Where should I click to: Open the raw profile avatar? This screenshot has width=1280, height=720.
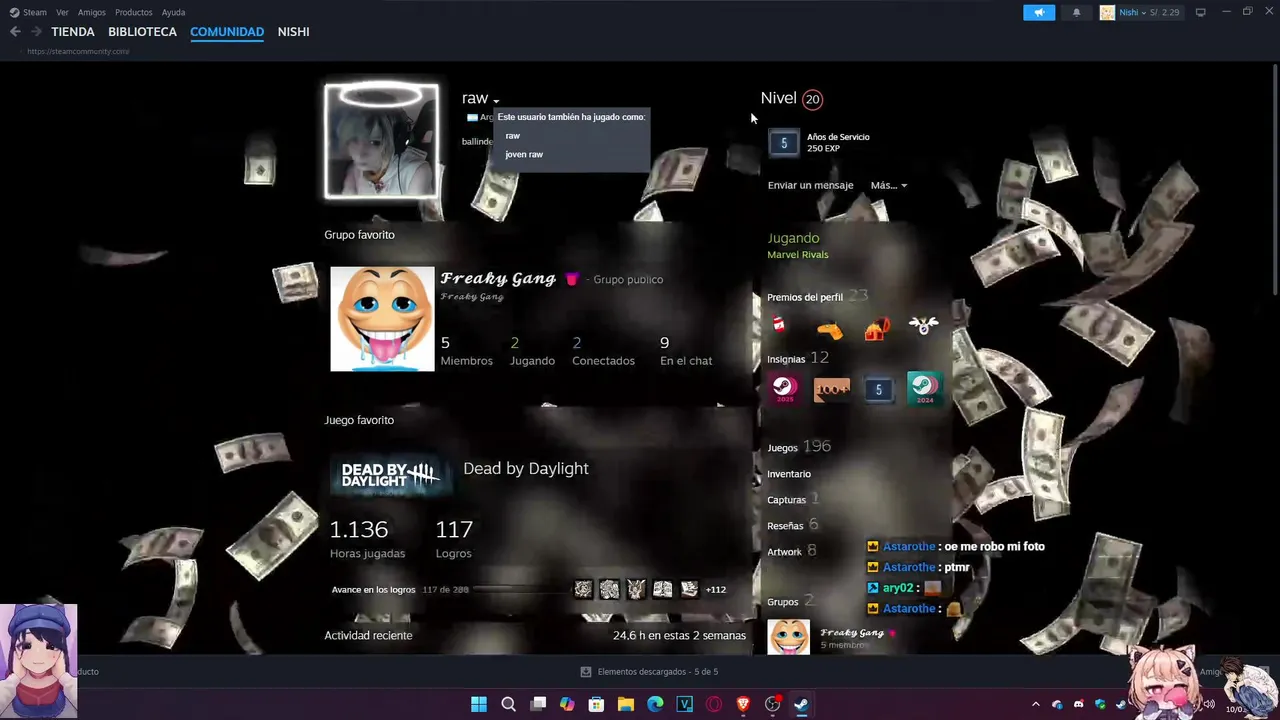coord(381,140)
